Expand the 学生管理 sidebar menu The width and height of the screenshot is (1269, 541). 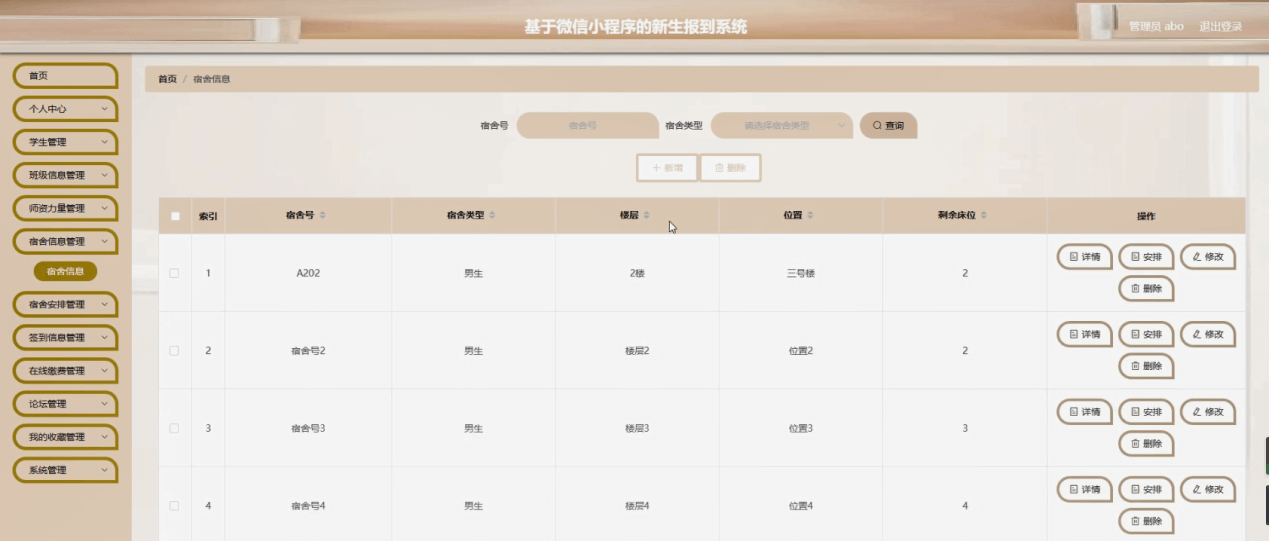click(65, 142)
